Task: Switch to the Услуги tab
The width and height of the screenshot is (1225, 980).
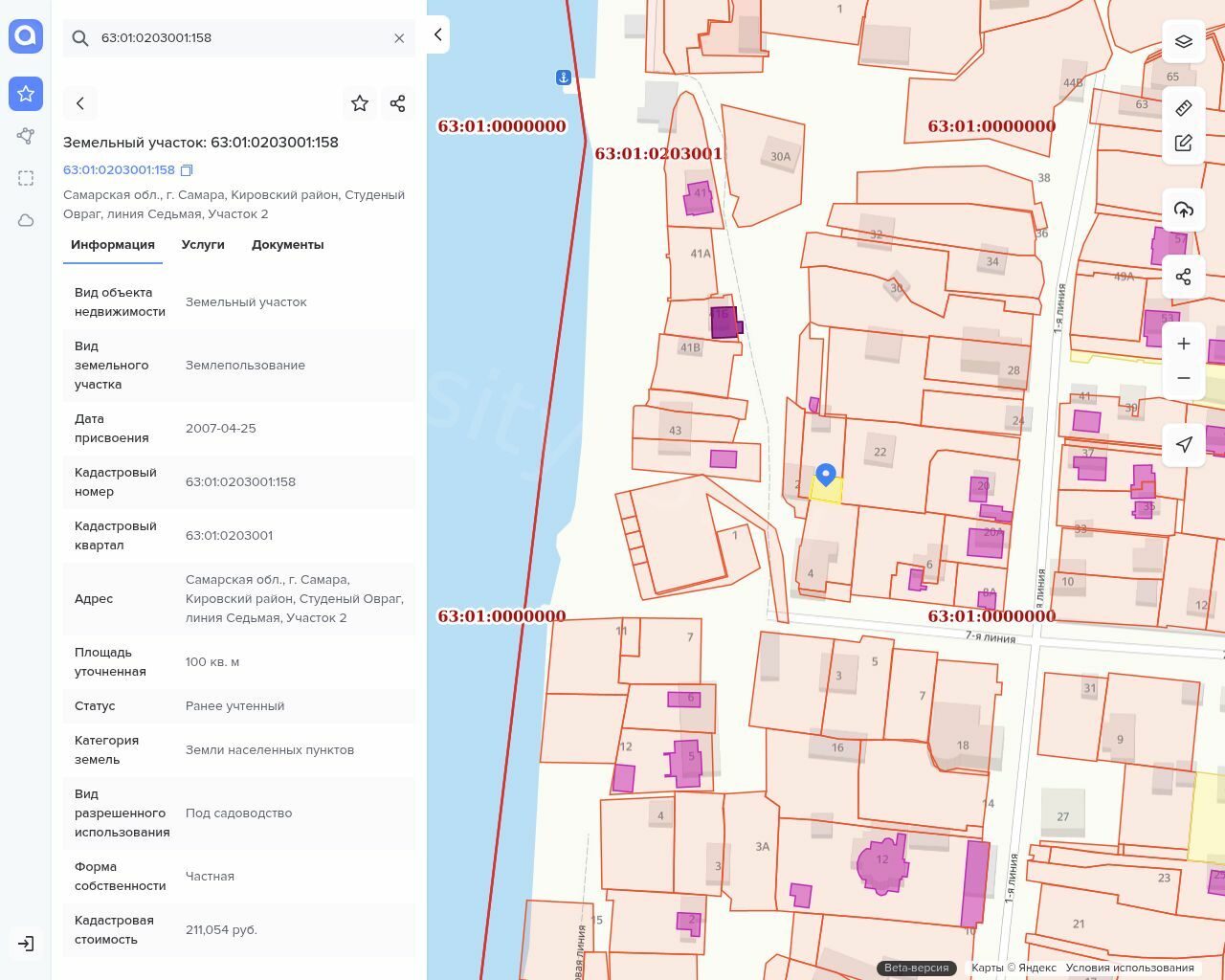Action: [x=203, y=245]
